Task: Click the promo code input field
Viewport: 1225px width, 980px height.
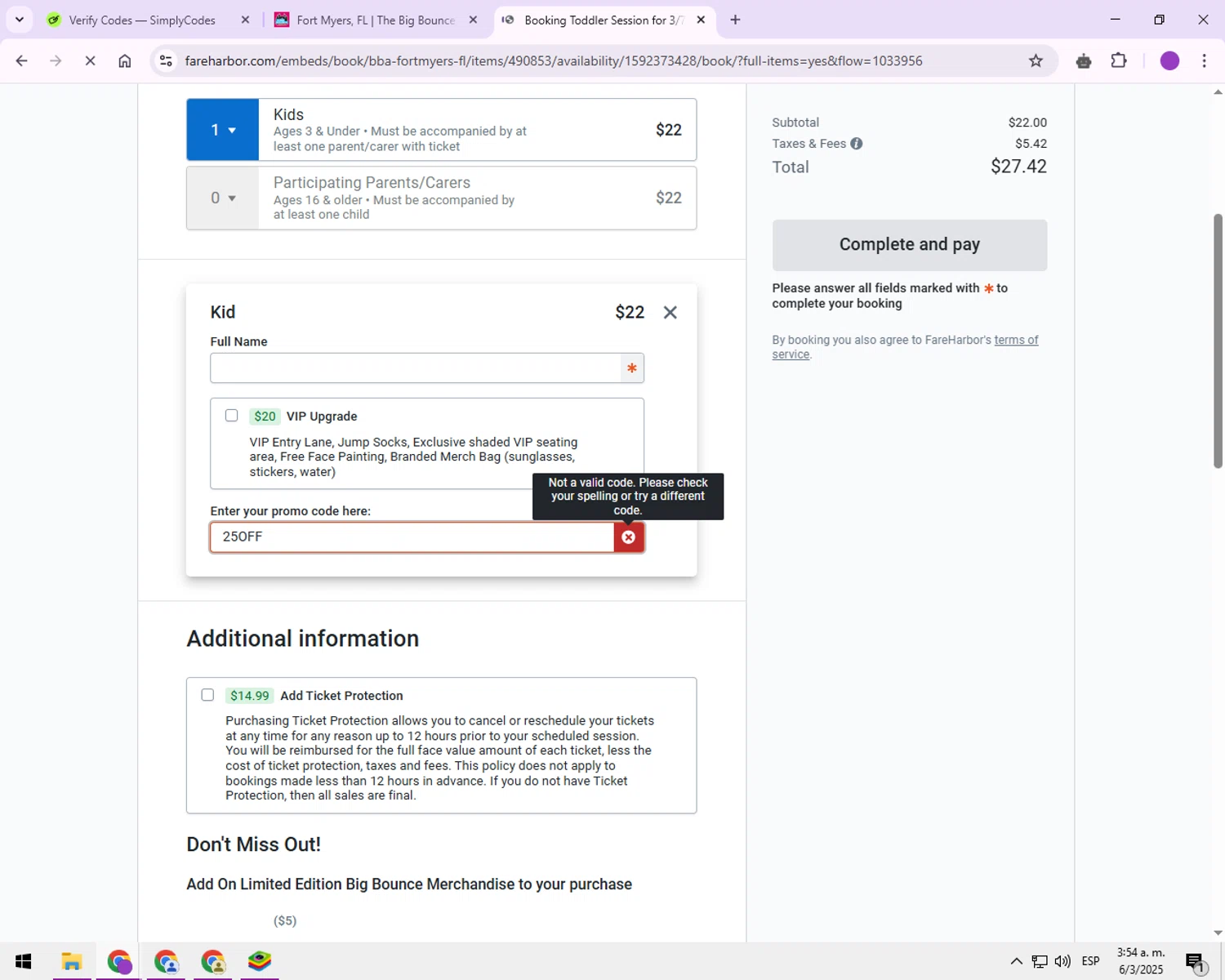Action: click(x=412, y=537)
